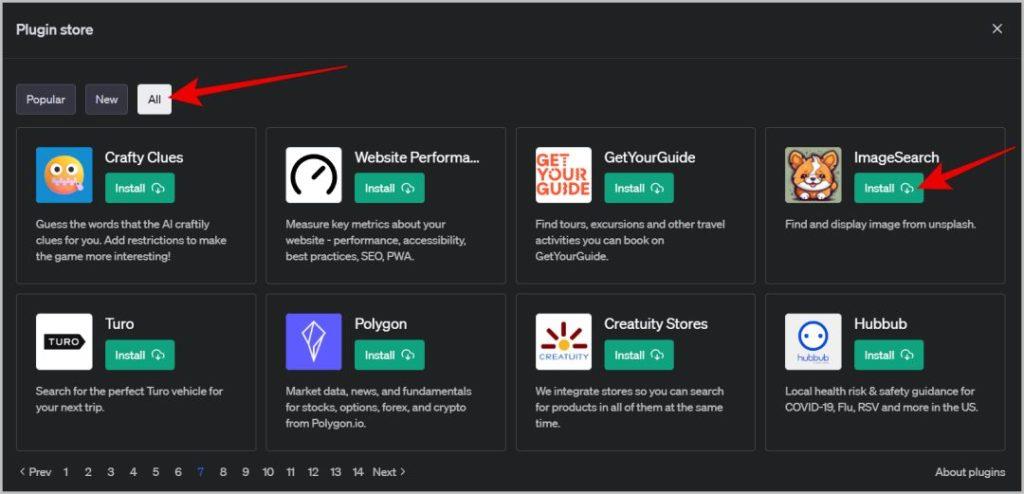Image resolution: width=1024 pixels, height=494 pixels.
Task: Click the 'Find tours, excursions' description text
Action: pyautogui.click(x=630, y=240)
